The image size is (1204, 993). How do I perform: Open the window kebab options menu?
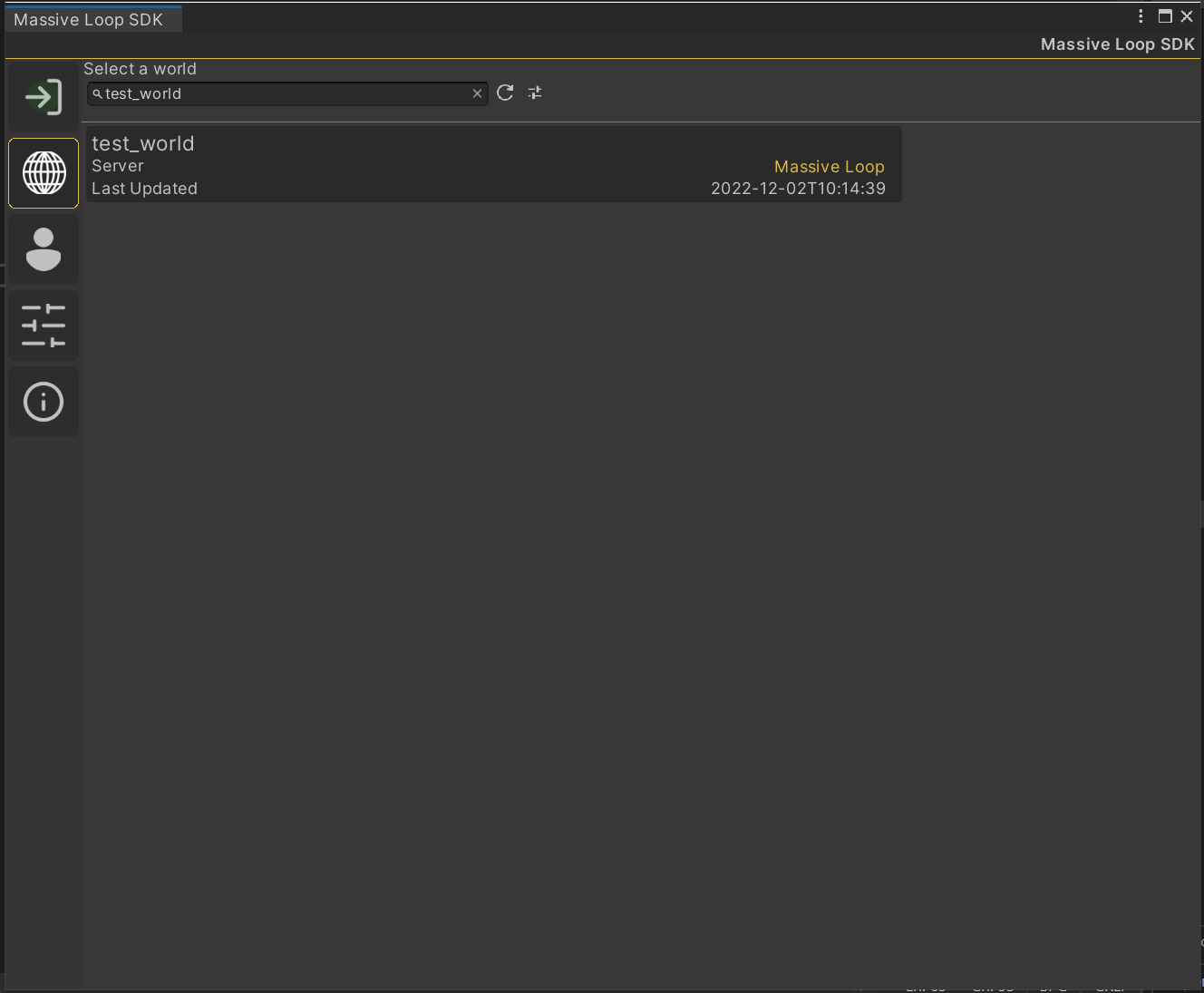[x=1141, y=16]
